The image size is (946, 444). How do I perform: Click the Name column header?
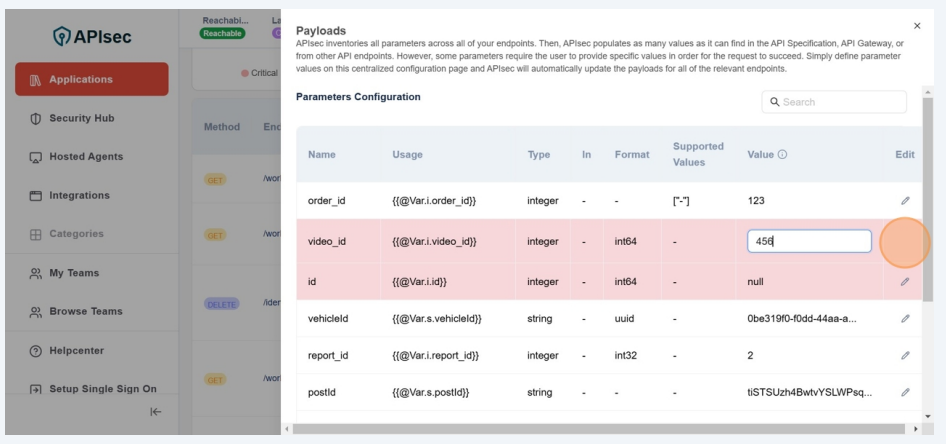[322, 154]
